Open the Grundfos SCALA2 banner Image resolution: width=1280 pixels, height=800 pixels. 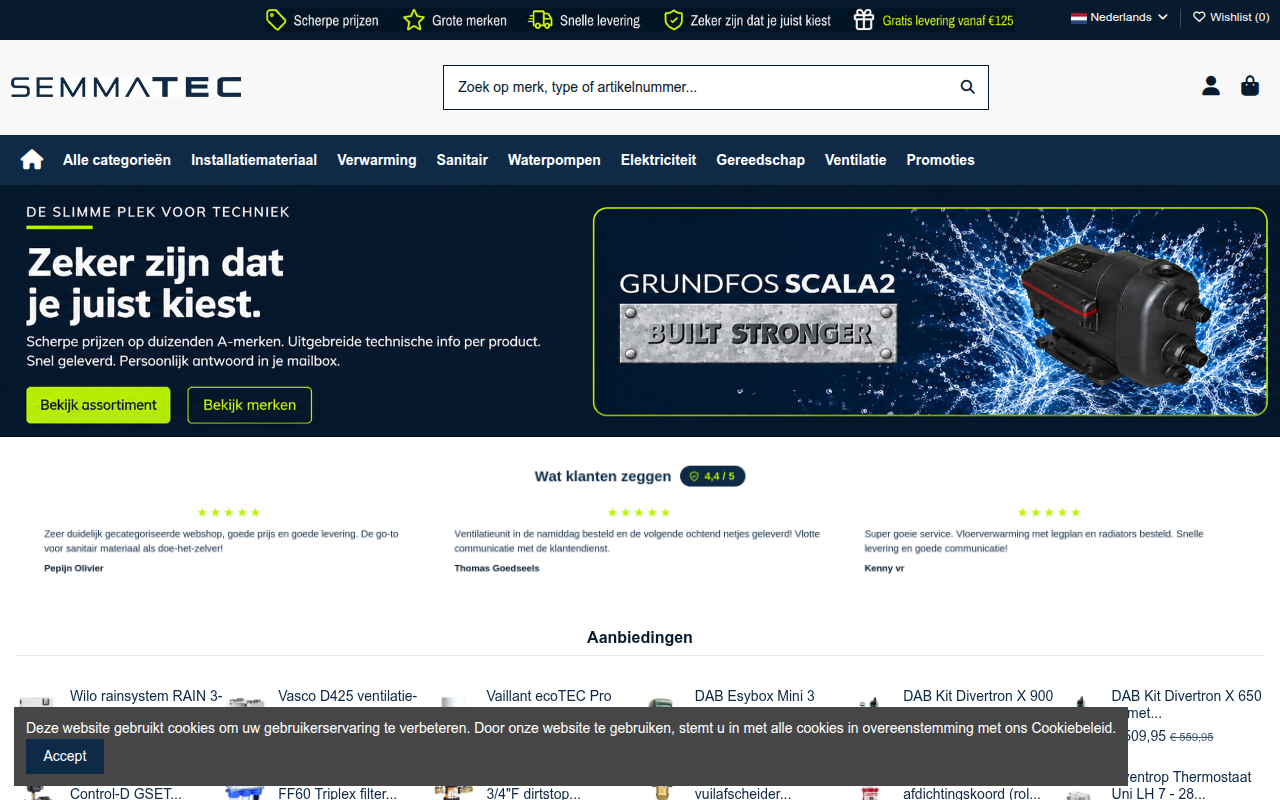click(930, 311)
